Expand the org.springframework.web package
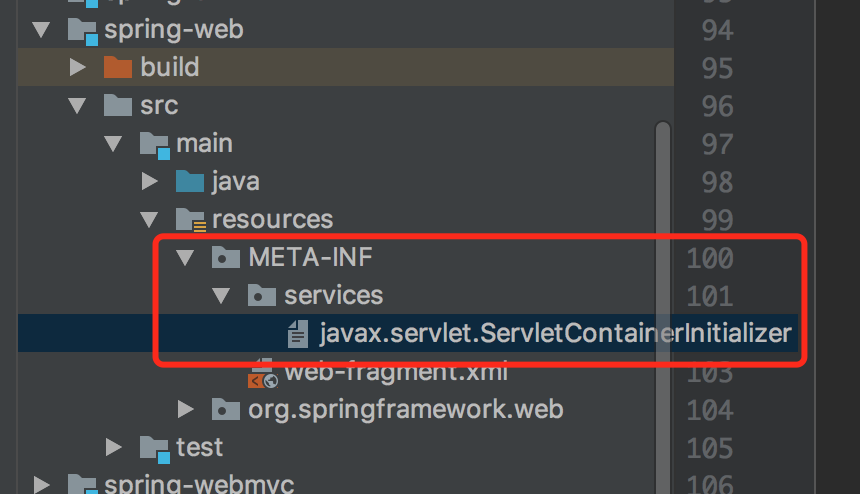Image resolution: width=860 pixels, height=494 pixels. [186, 409]
